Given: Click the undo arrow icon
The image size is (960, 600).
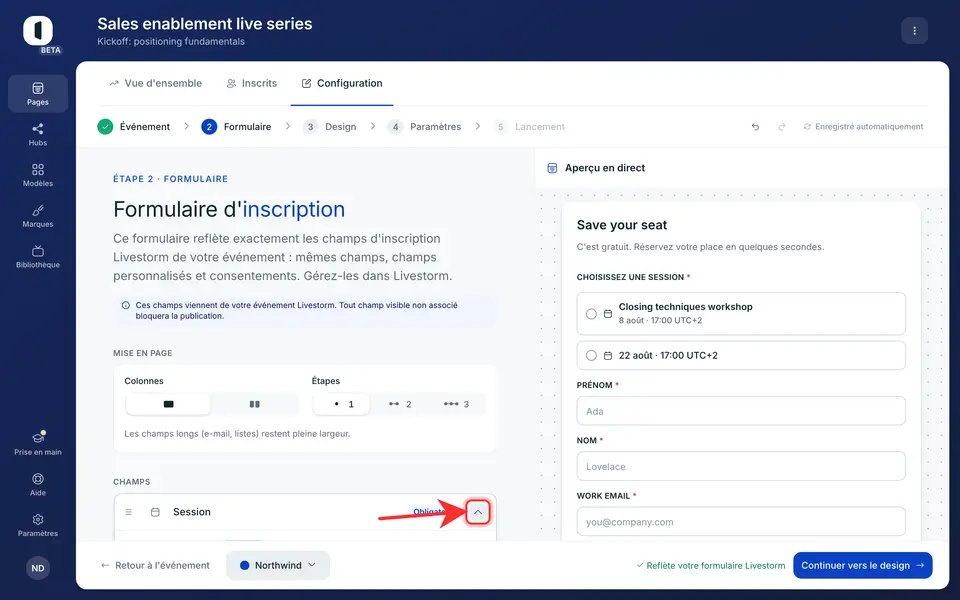Looking at the screenshot, I should click(x=756, y=127).
